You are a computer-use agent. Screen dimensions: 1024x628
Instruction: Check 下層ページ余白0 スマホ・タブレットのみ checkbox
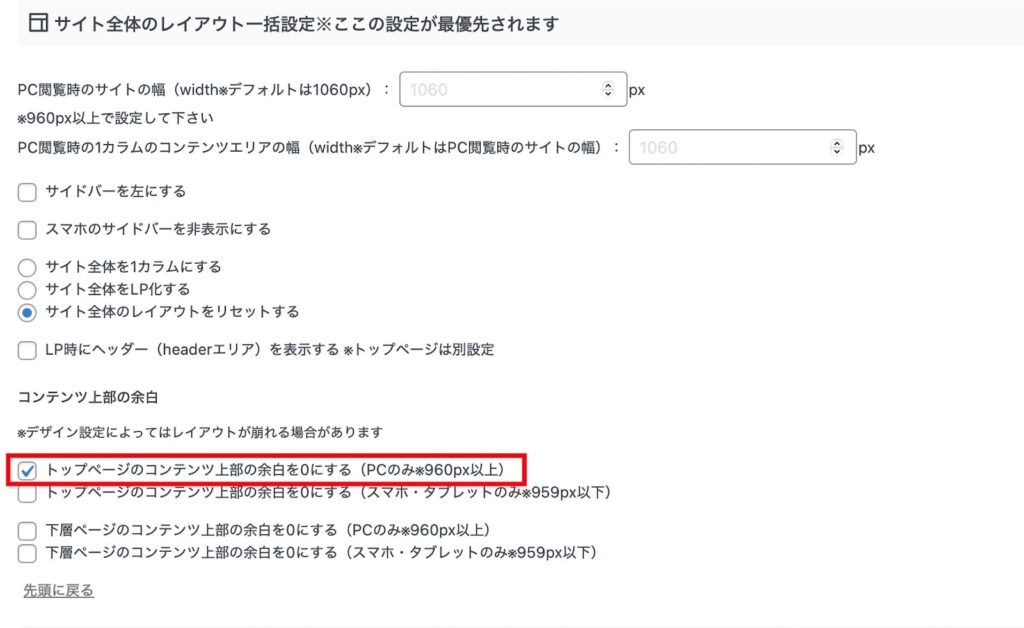coord(27,554)
